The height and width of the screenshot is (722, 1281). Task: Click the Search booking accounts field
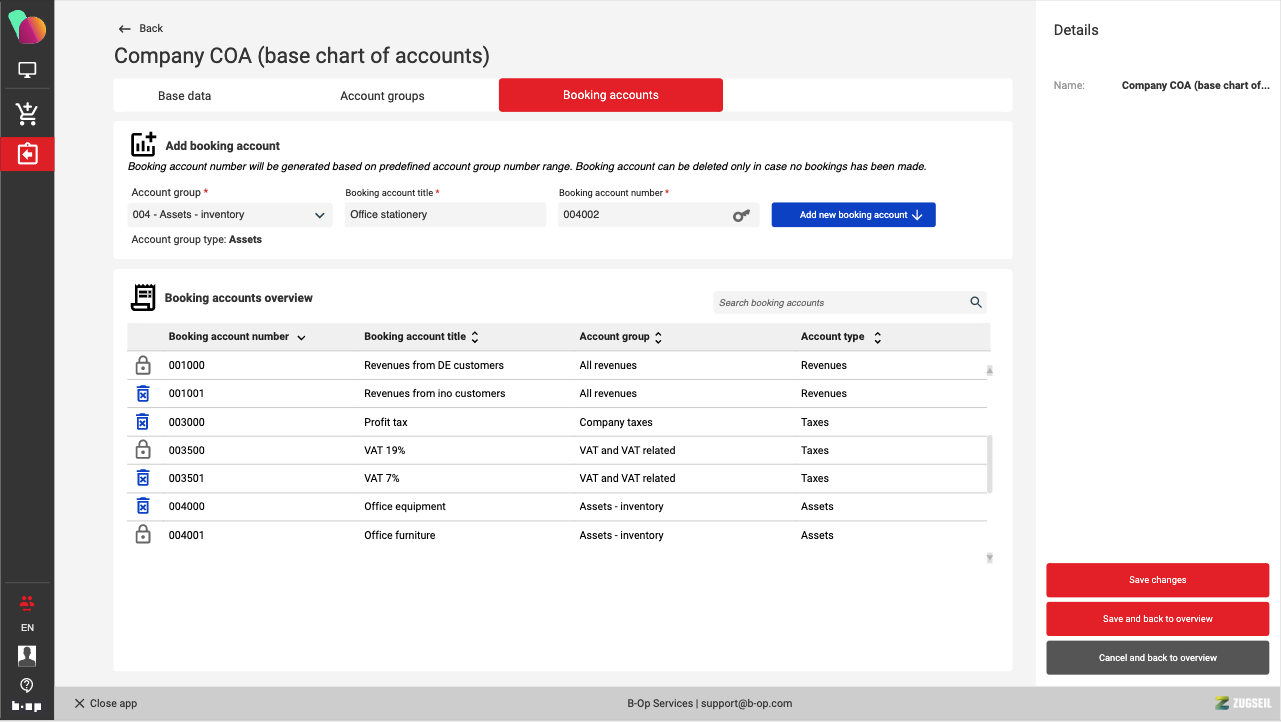pos(838,303)
